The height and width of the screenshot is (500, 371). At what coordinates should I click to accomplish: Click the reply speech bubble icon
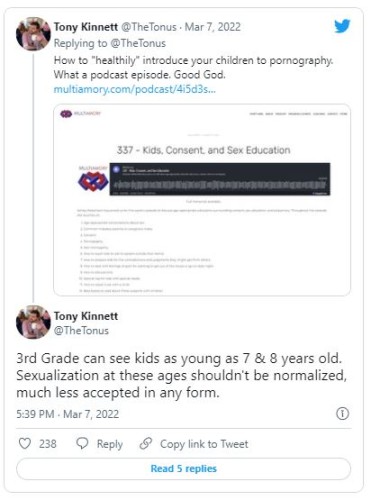pos(82,444)
